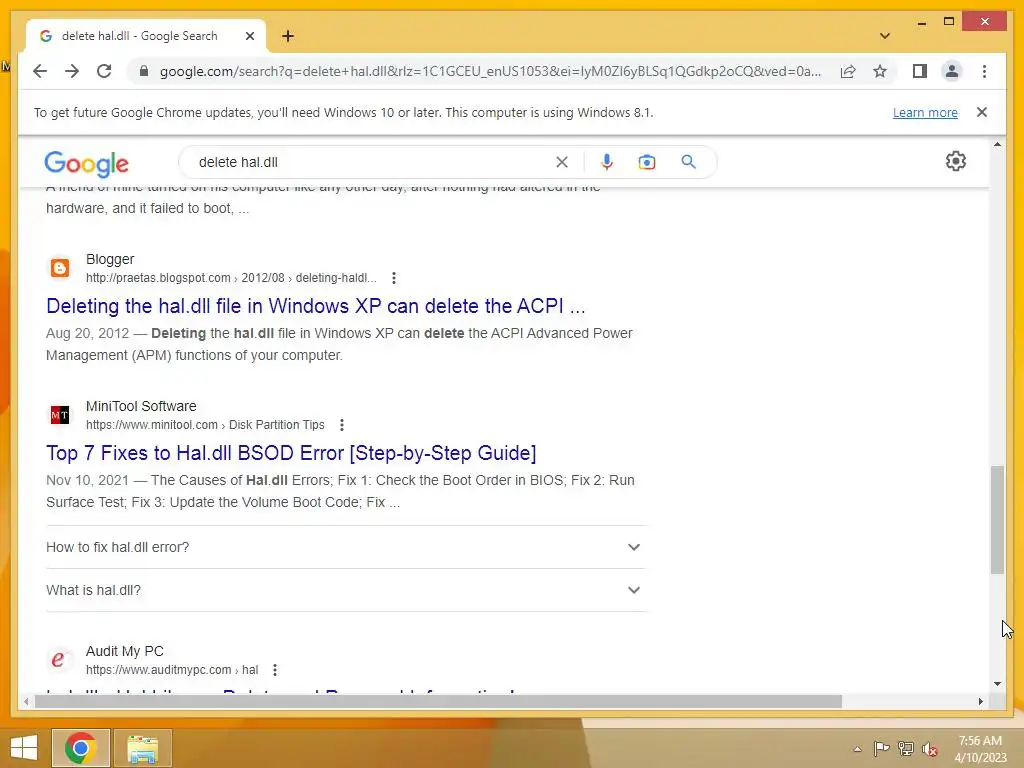The width and height of the screenshot is (1024, 768).
Task: View site information lock icon
Action: [x=144, y=71]
